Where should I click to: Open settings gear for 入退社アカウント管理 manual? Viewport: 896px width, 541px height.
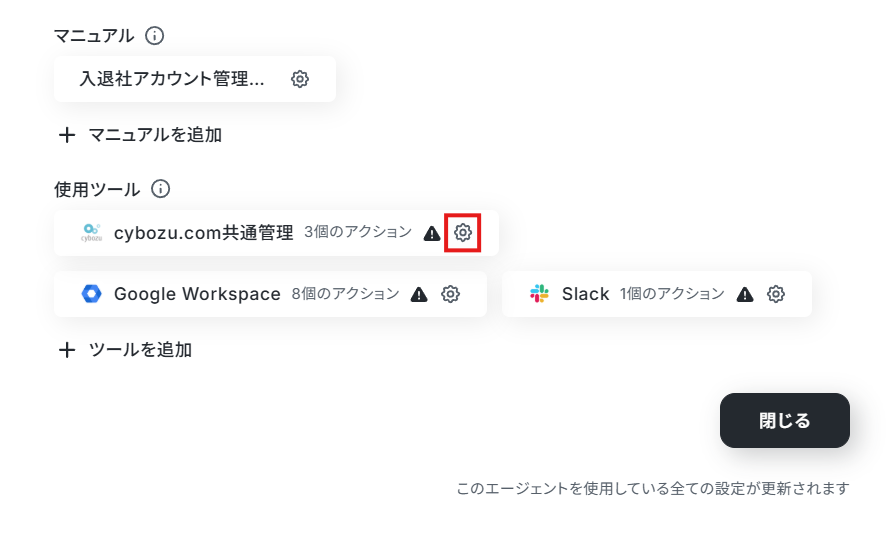point(300,79)
